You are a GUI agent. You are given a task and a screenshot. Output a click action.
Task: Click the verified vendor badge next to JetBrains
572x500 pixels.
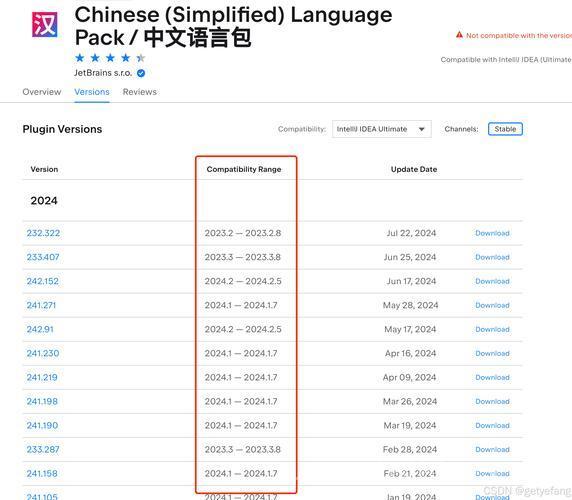coord(141,73)
